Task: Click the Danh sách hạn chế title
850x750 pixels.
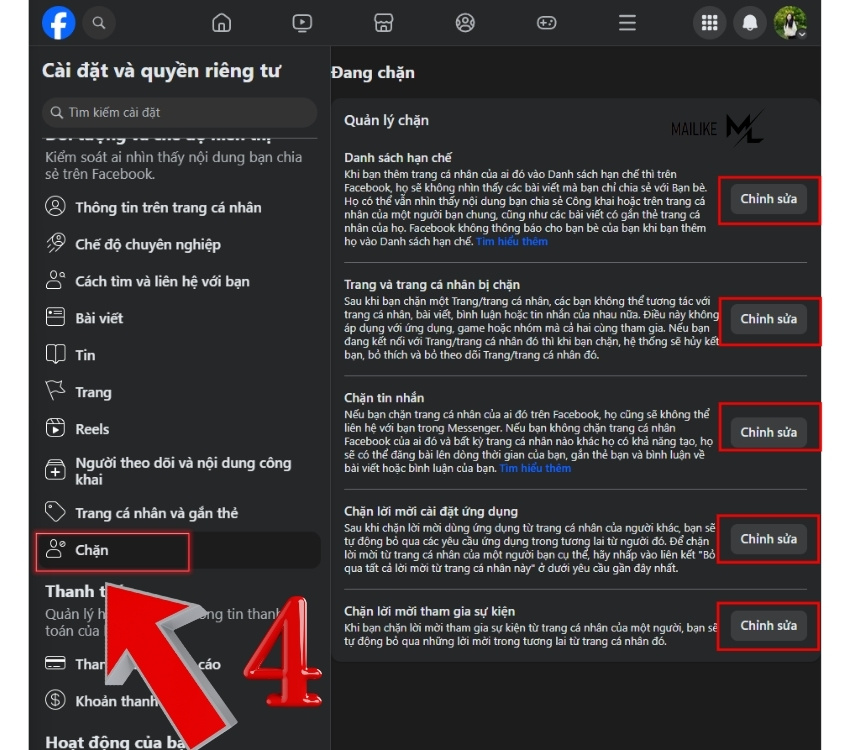Action: [x=397, y=158]
